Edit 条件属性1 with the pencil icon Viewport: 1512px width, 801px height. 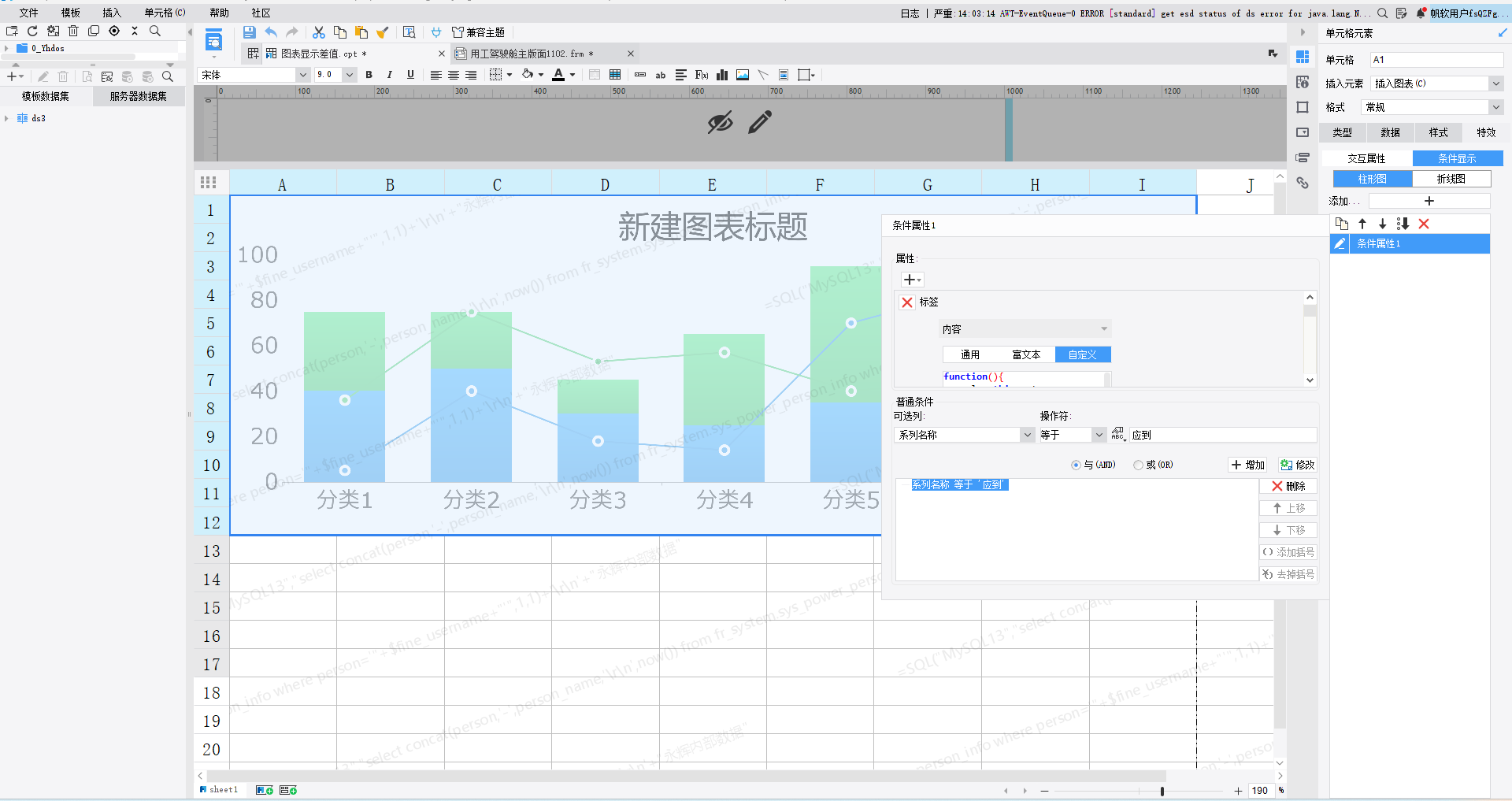[1340, 243]
